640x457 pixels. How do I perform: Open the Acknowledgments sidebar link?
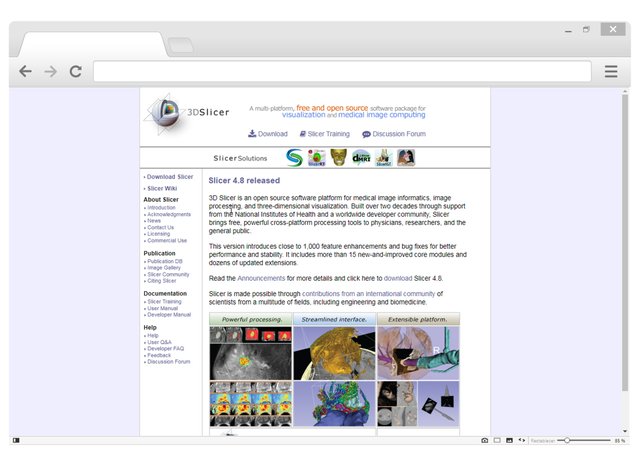click(x=169, y=214)
